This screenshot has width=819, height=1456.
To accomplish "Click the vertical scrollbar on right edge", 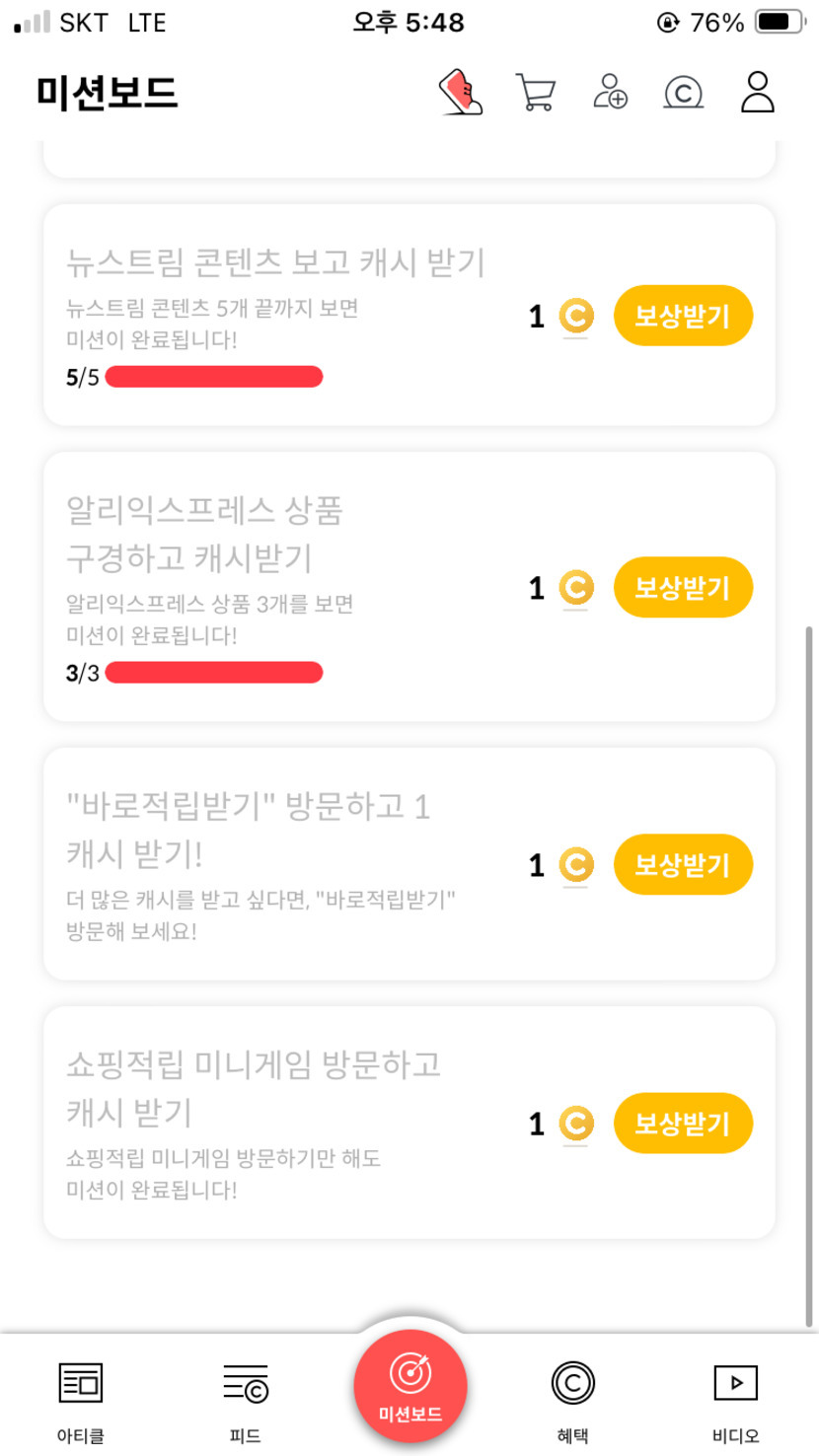I will click(x=810, y=977).
